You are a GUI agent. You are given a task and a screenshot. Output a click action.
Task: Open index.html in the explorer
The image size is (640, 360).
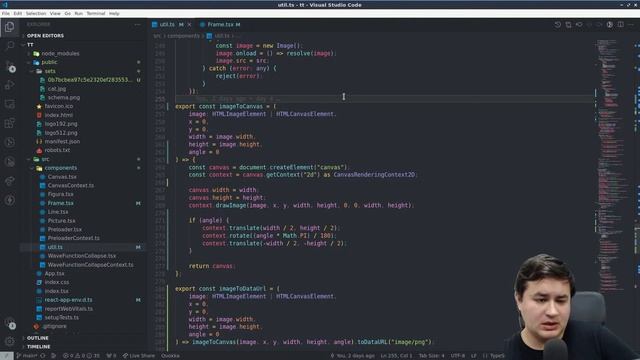pyautogui.click(x=82, y=115)
